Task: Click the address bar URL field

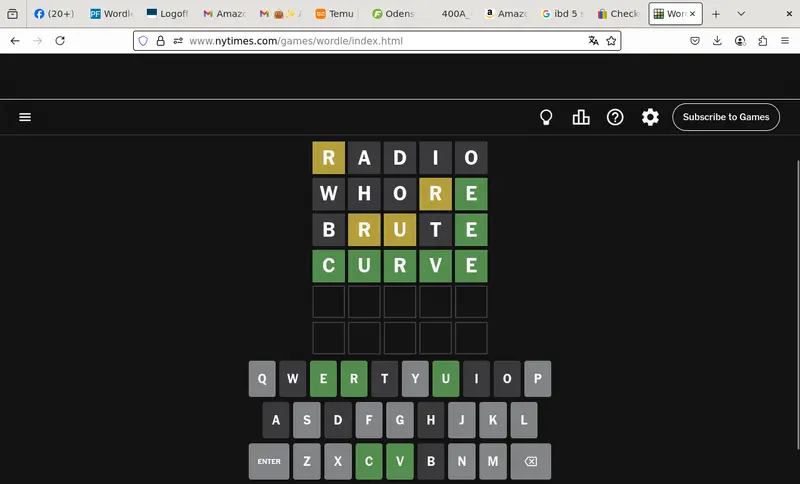Action: pyautogui.click(x=377, y=41)
